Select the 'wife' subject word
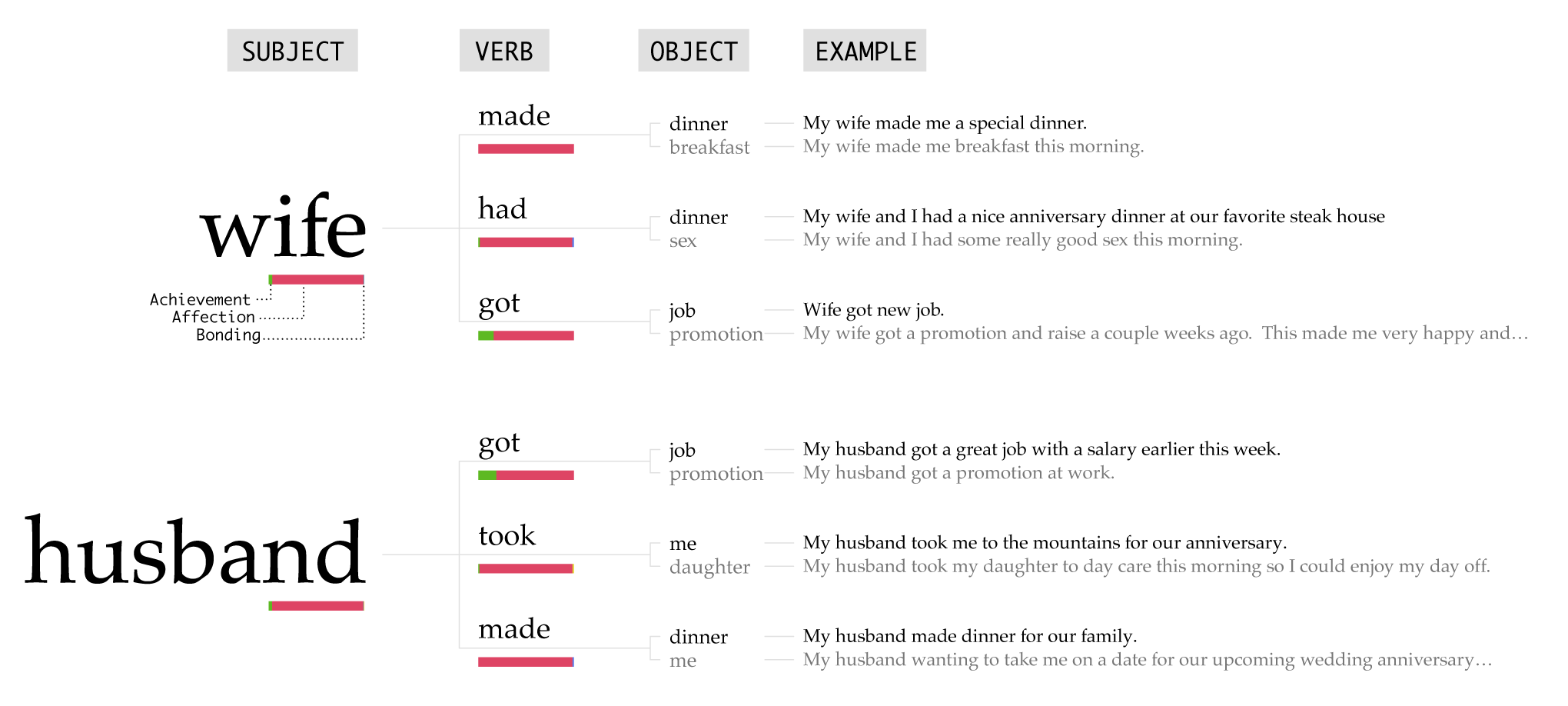The height and width of the screenshot is (706, 1568). [x=283, y=226]
